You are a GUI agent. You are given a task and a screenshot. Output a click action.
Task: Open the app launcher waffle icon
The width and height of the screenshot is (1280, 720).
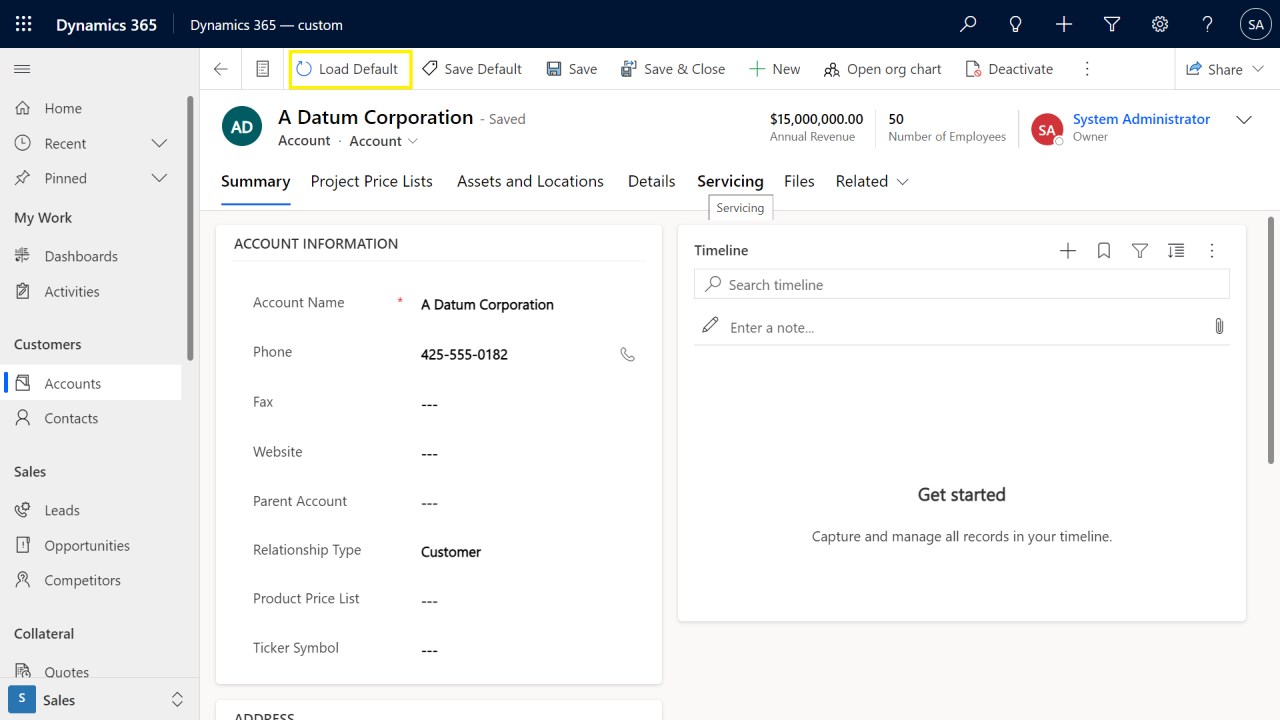coord(23,24)
